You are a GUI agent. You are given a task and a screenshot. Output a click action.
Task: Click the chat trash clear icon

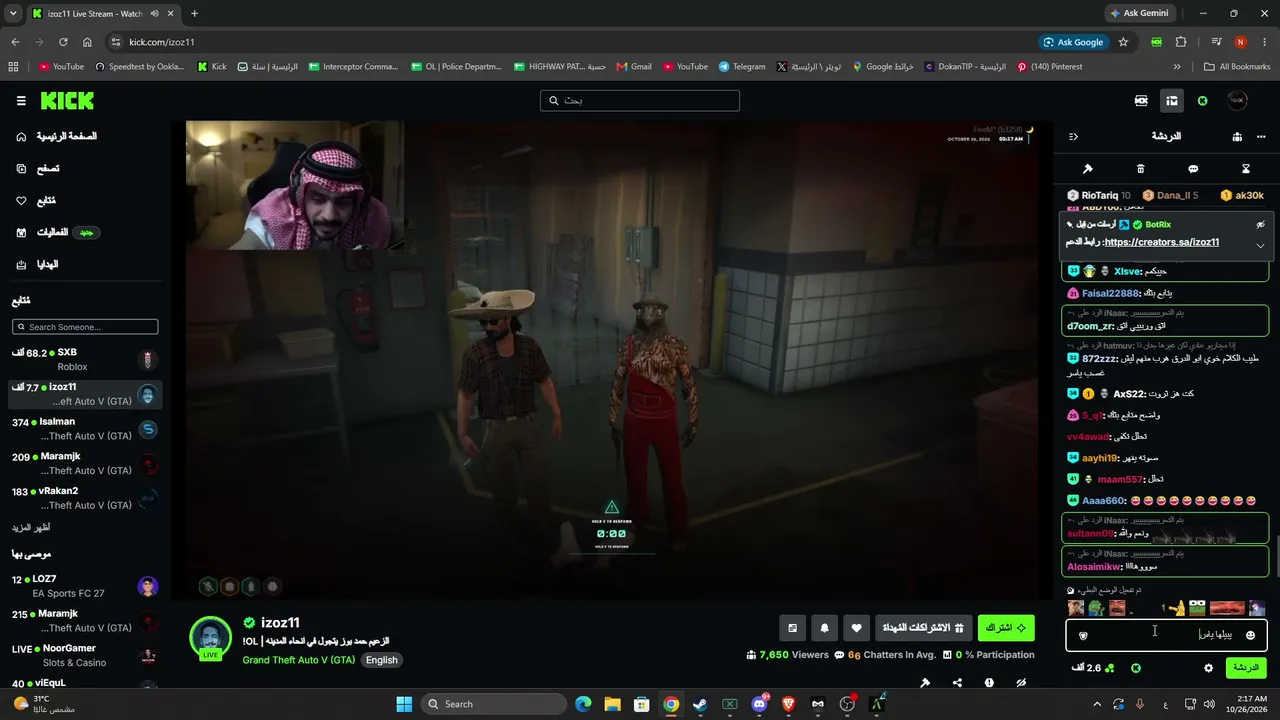(x=1140, y=169)
